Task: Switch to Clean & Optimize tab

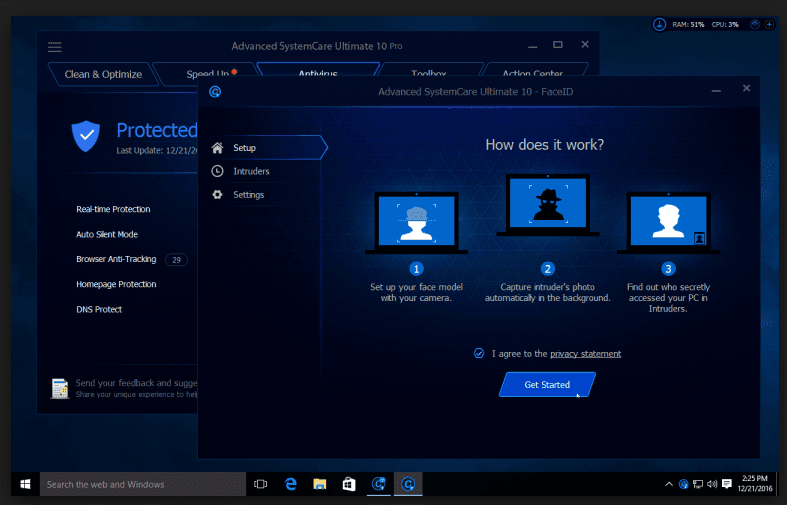Action: (103, 74)
